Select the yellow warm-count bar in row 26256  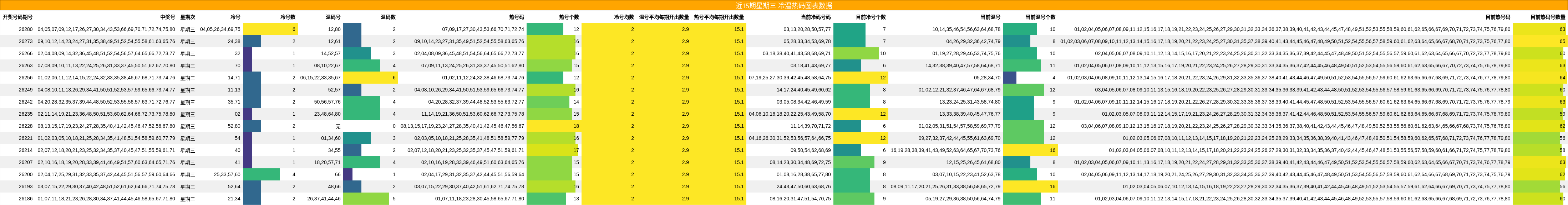(371, 78)
